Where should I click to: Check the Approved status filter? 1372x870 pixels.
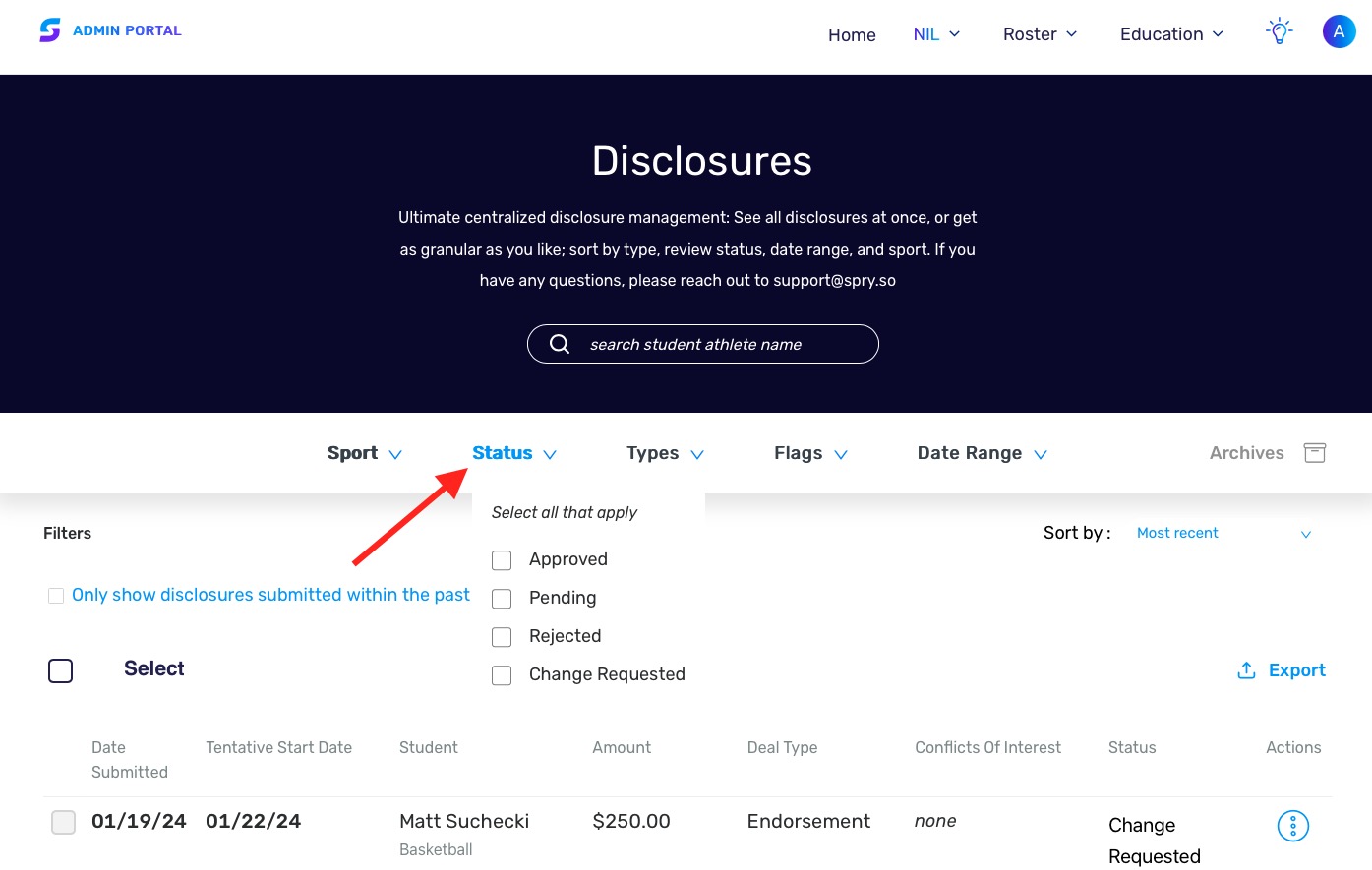[502, 559]
